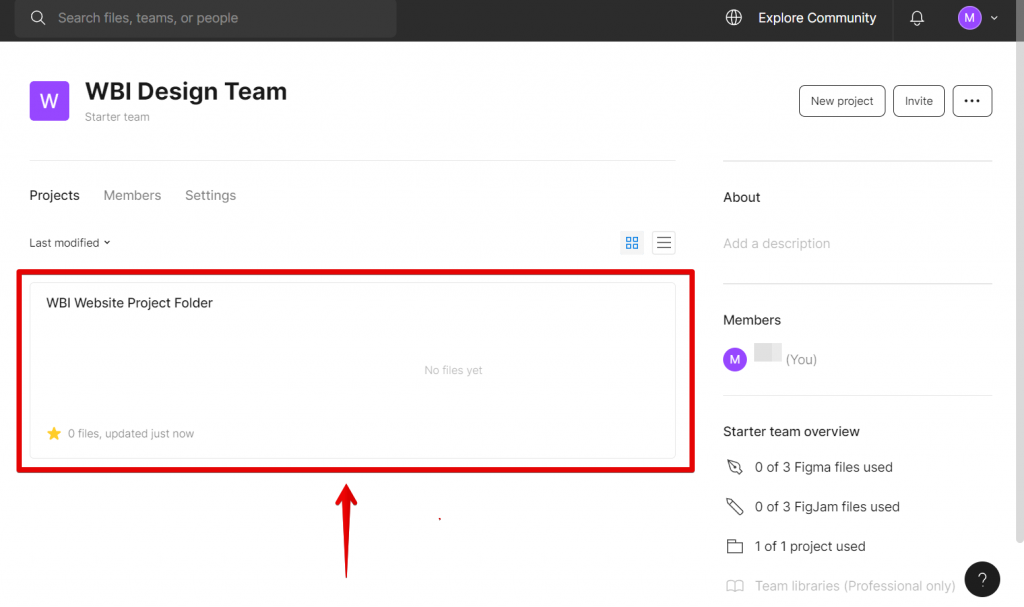
Task: Open the help question mark button
Action: tap(982, 579)
